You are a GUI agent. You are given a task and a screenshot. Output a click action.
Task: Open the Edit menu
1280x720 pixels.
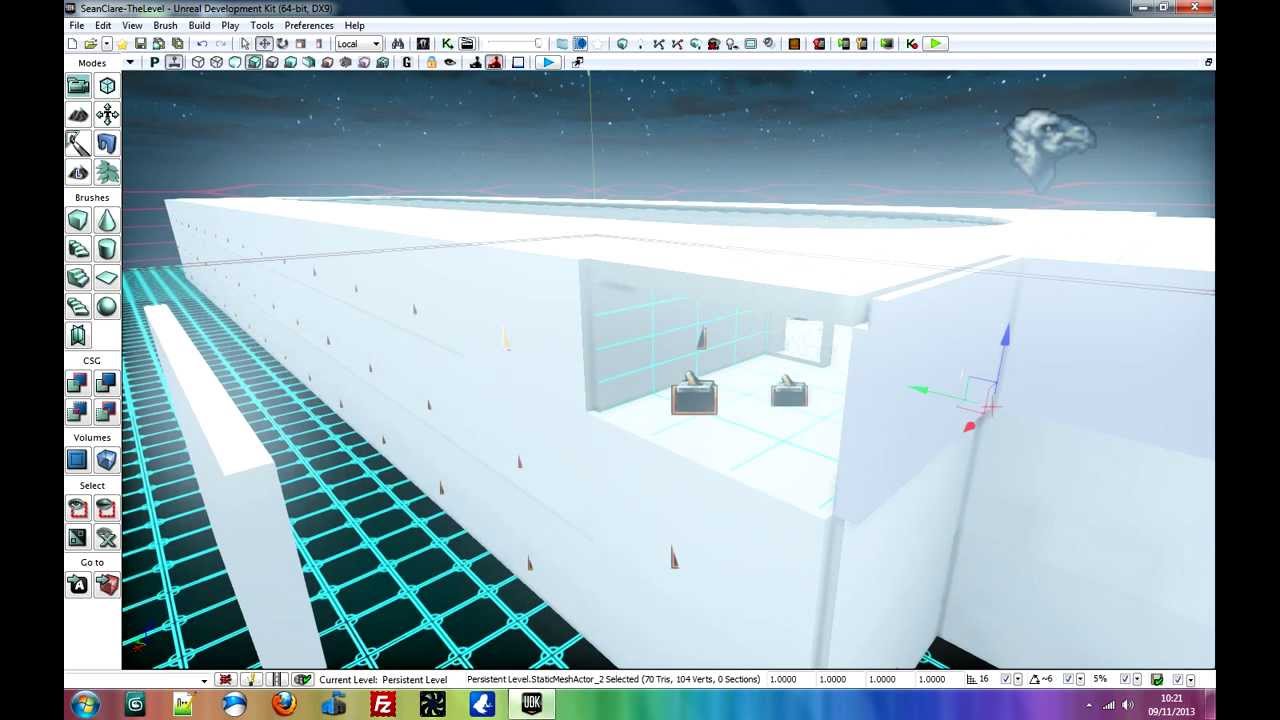coord(103,25)
